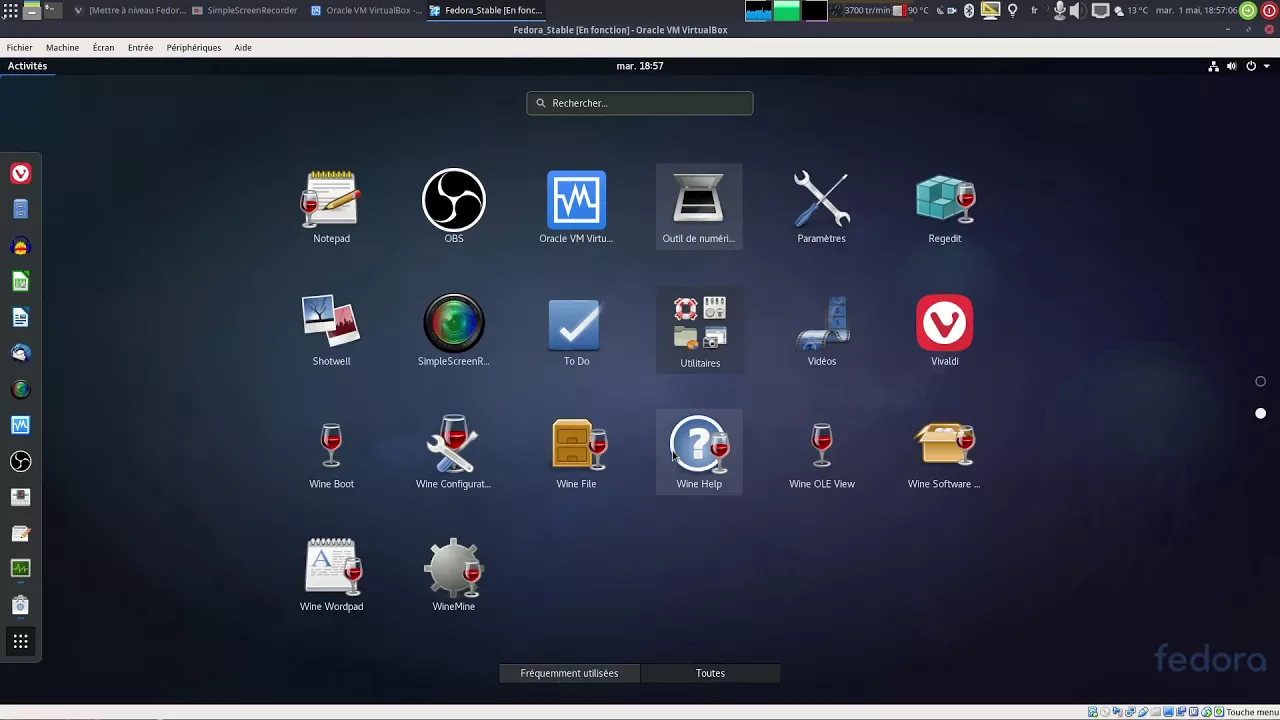Open OBS from the left dock
The height and width of the screenshot is (720, 1280).
(x=20, y=461)
